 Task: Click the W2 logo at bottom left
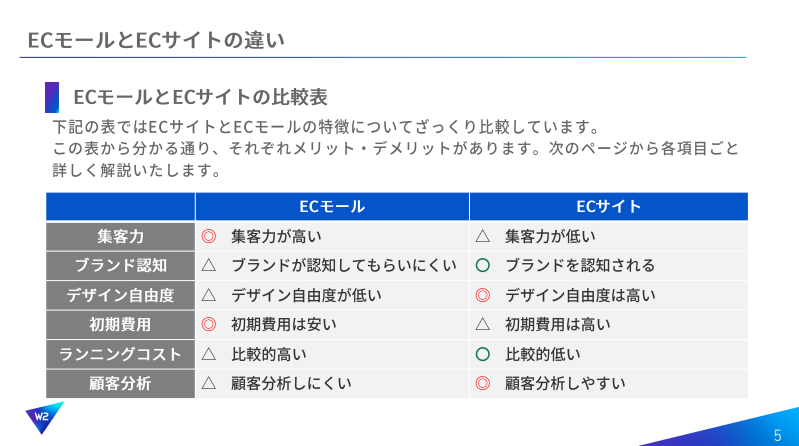point(43,418)
